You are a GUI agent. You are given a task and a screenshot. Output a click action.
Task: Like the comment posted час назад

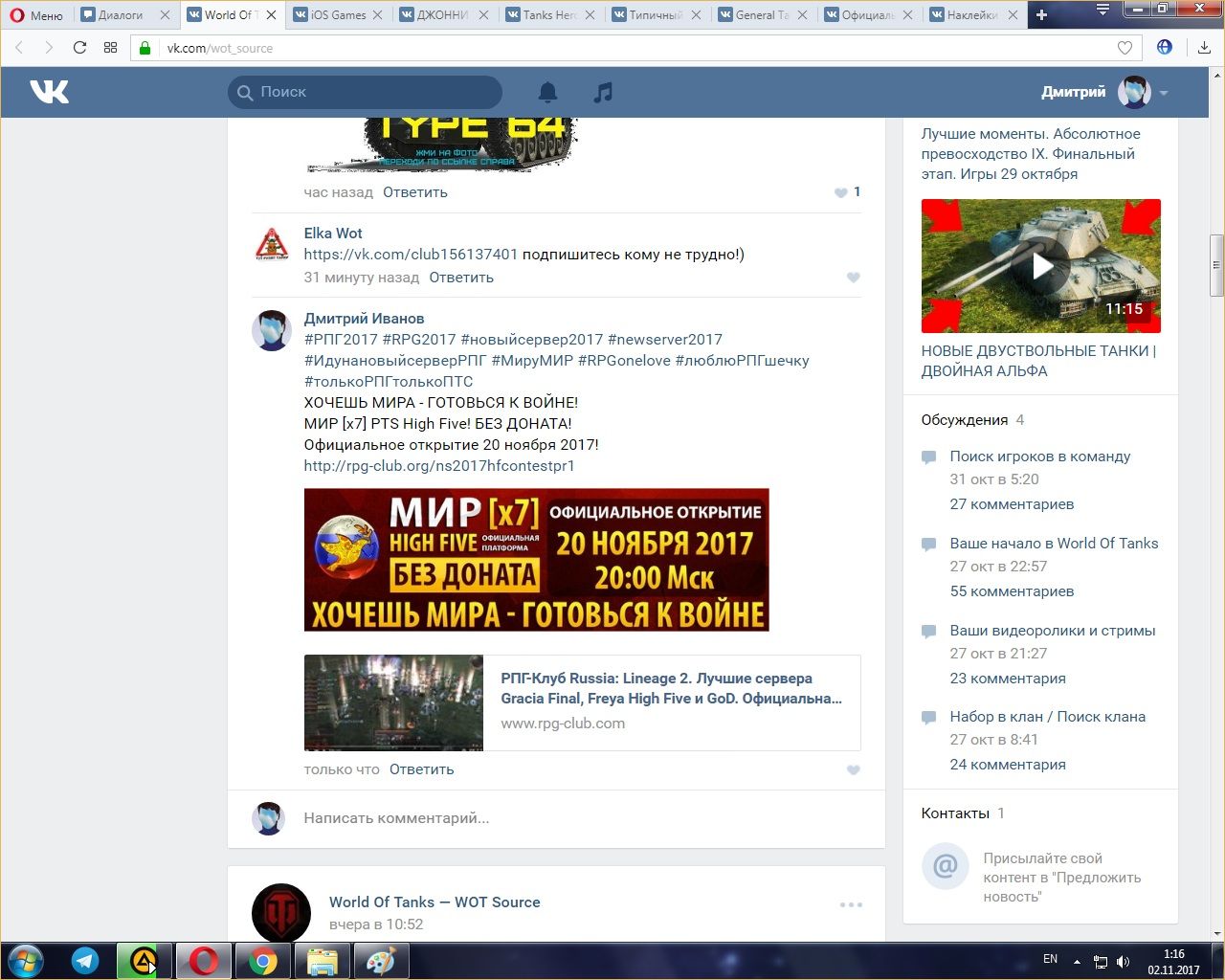[840, 192]
